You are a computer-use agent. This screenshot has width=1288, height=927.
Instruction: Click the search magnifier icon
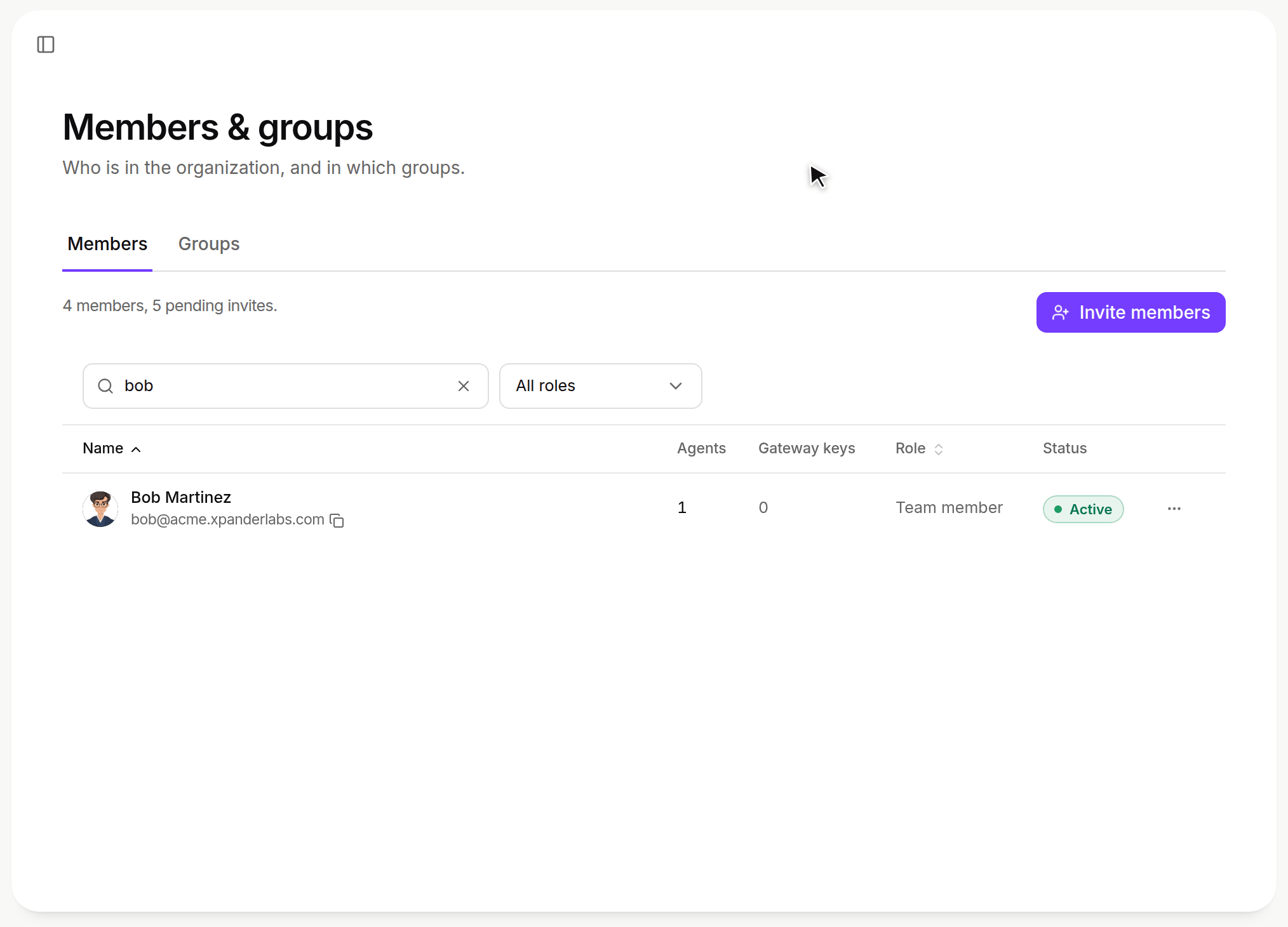click(x=105, y=386)
